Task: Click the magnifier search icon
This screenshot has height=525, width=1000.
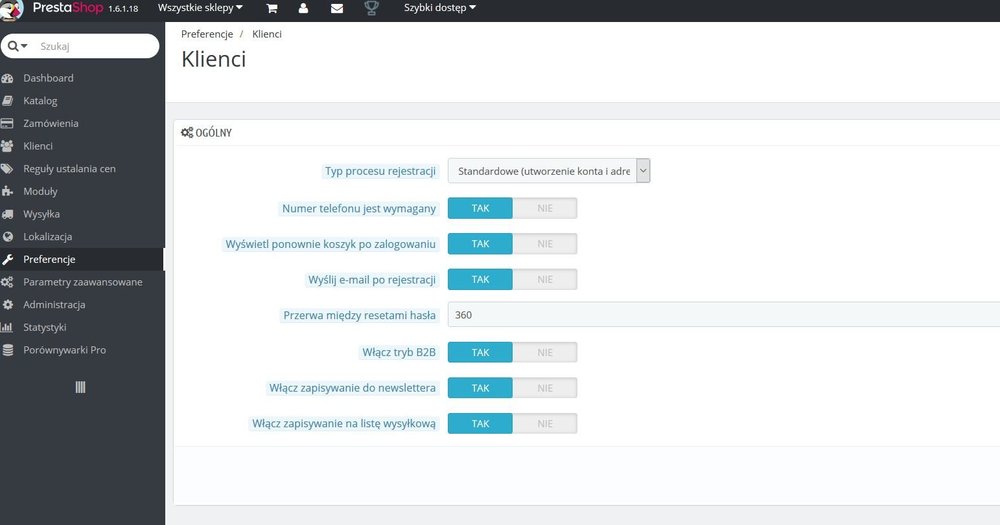Action: coord(13,46)
